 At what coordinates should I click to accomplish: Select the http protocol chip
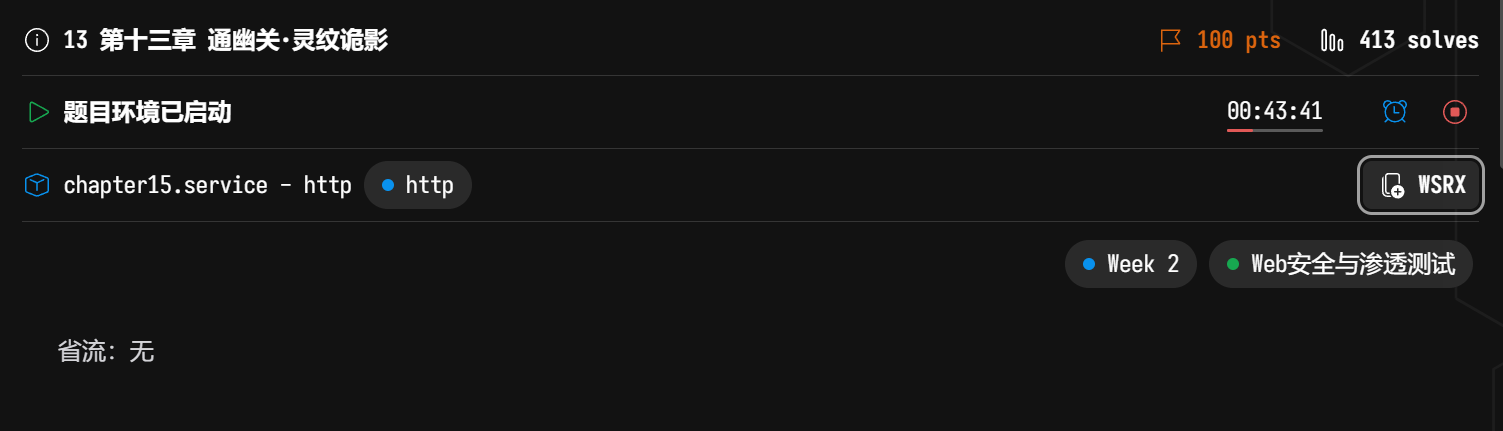click(x=418, y=185)
